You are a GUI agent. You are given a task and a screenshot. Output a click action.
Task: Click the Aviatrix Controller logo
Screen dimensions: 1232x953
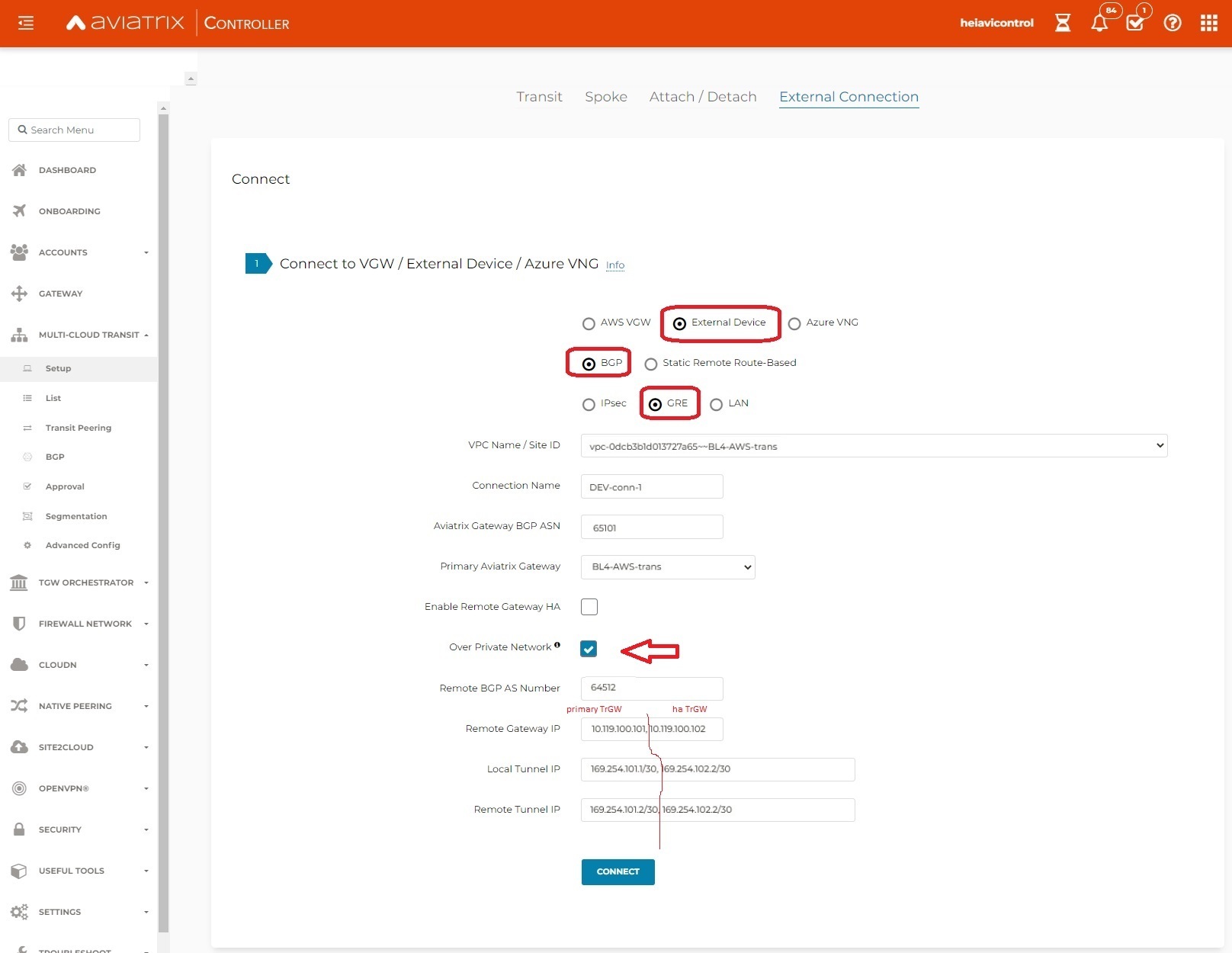click(178, 23)
